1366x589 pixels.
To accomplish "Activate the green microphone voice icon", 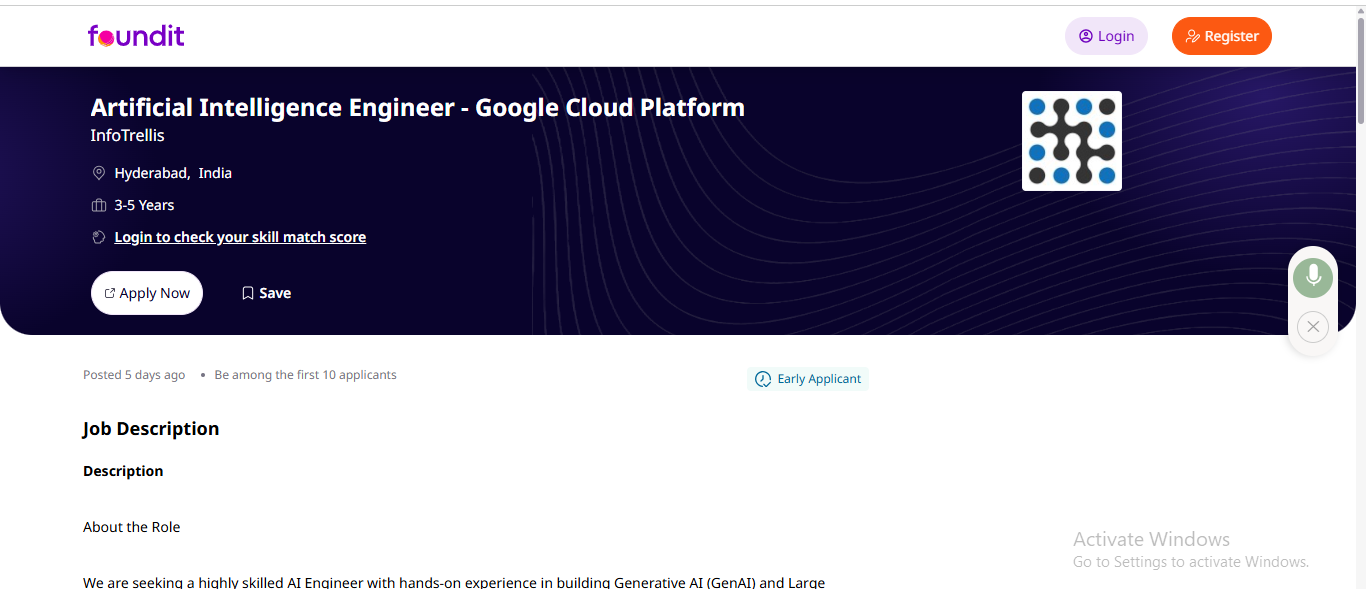I will pos(1312,277).
